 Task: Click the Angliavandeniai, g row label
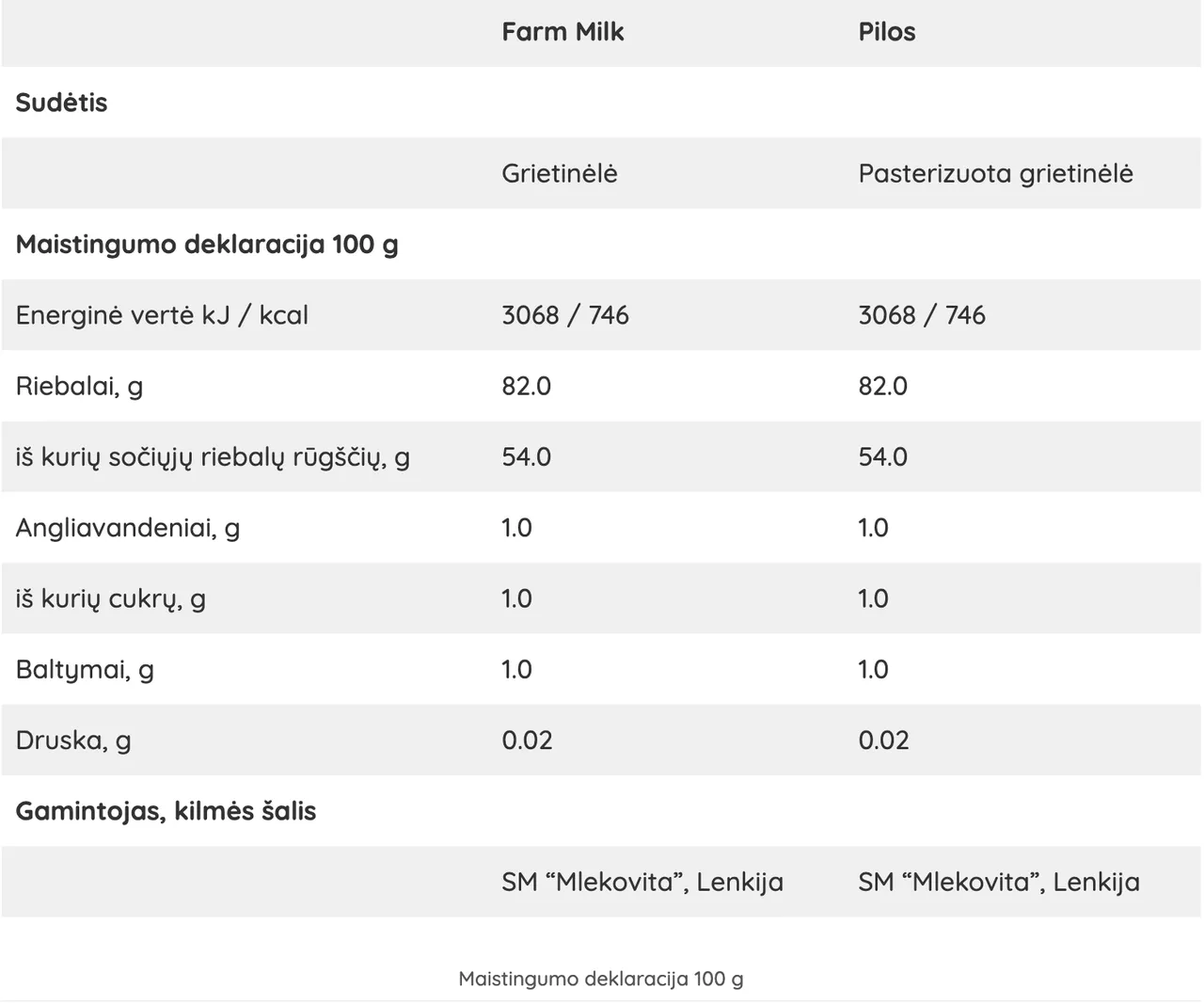click(128, 528)
